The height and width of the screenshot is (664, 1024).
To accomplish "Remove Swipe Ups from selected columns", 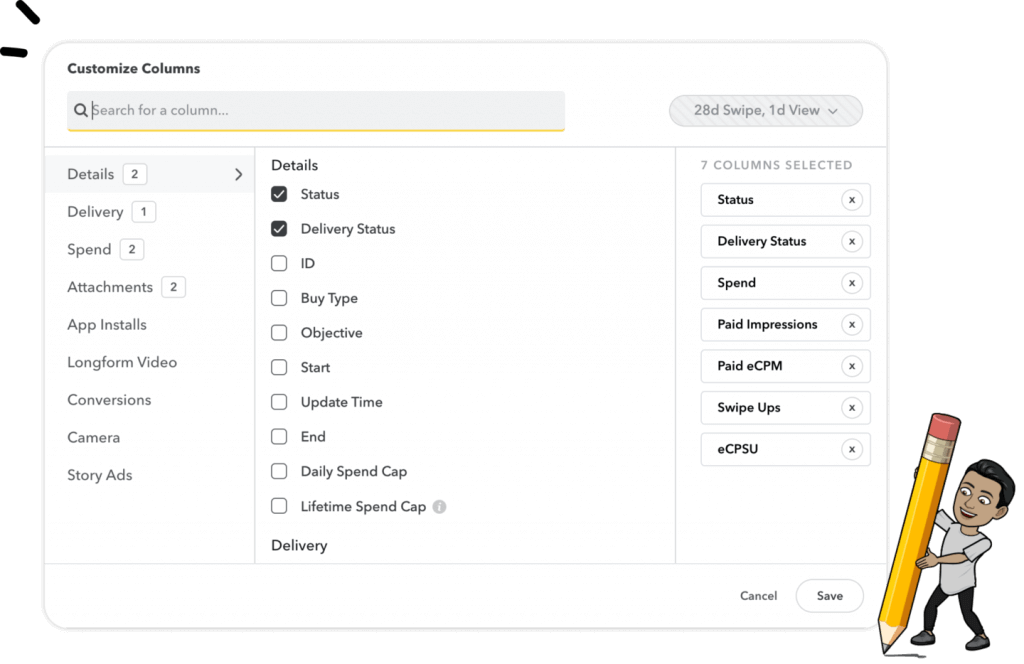I will [x=852, y=407].
